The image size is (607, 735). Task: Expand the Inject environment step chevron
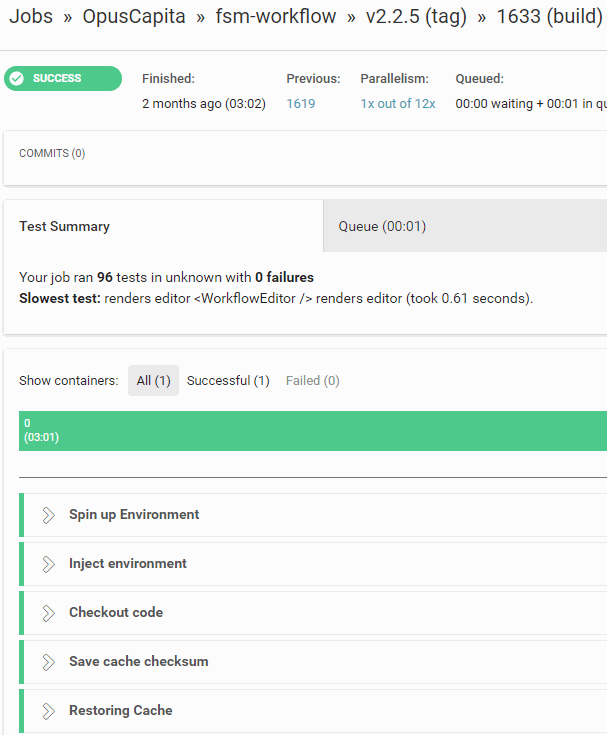click(48, 564)
